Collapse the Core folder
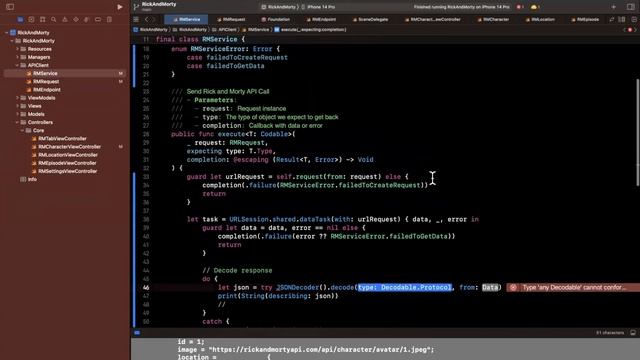 [x=22, y=131]
